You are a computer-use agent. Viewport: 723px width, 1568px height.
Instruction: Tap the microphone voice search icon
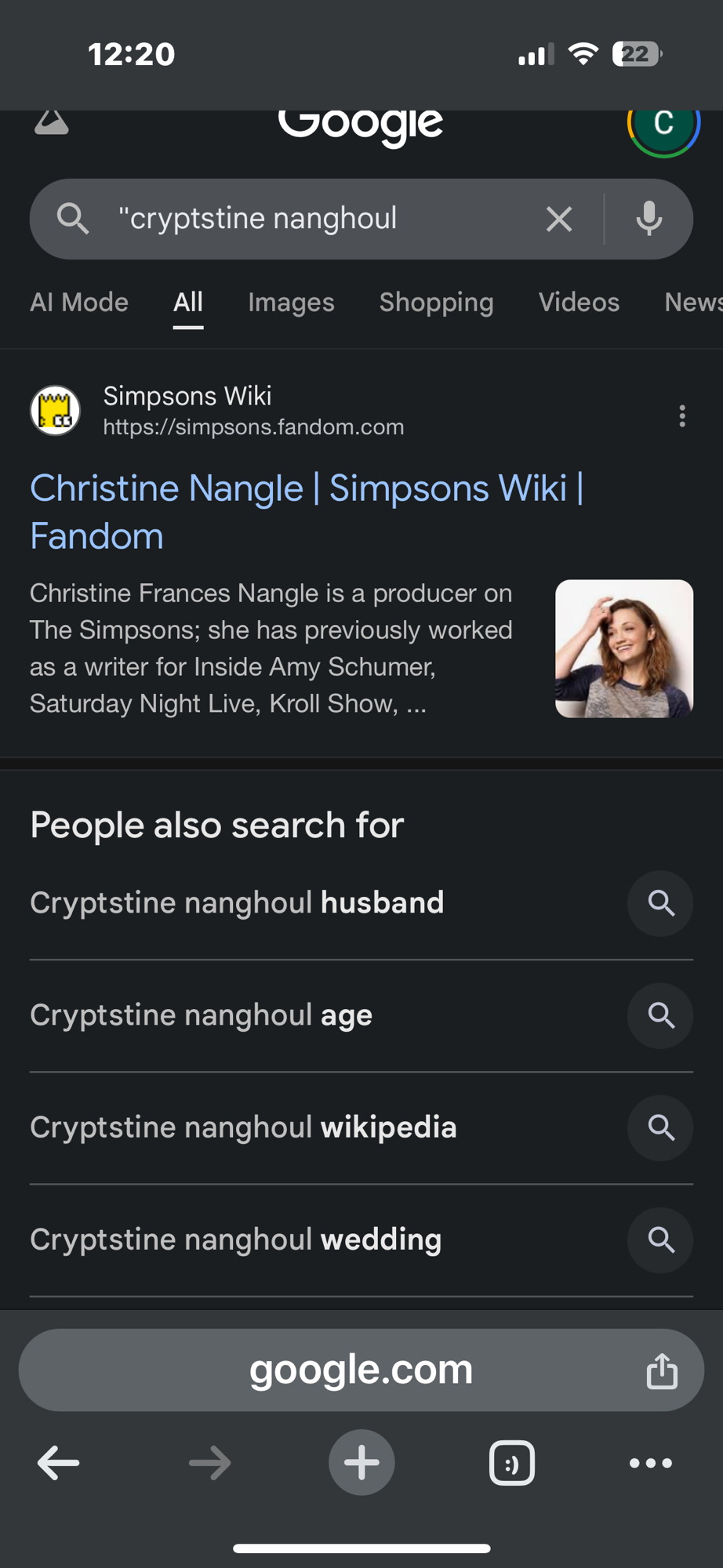pos(649,219)
